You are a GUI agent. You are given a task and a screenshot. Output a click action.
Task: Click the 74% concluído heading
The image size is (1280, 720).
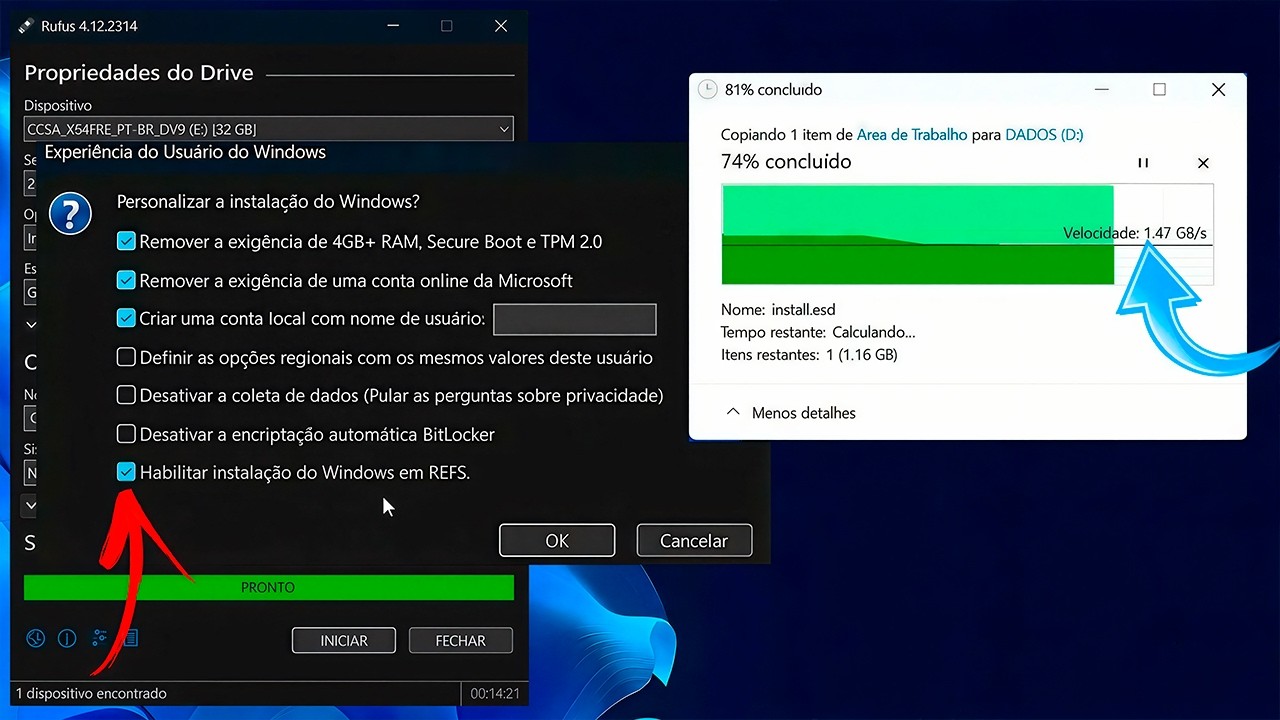[786, 161]
